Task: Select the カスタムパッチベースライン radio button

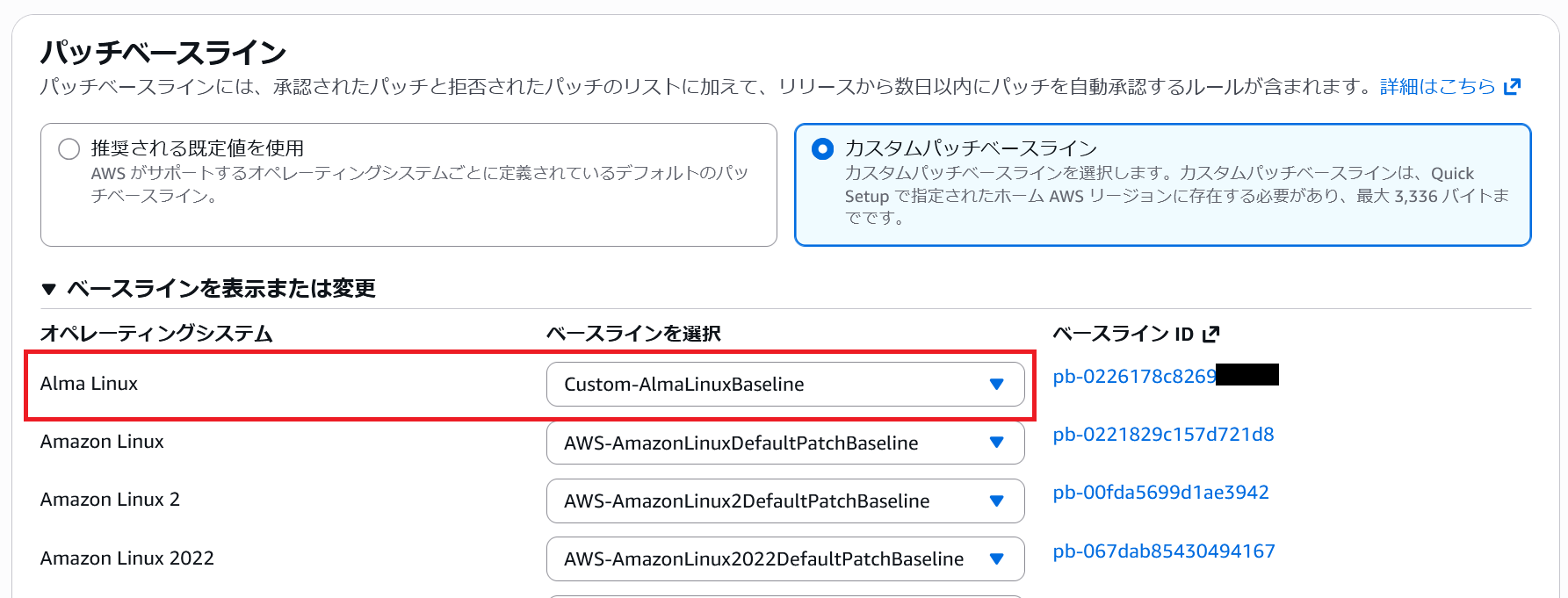Action: coord(822,148)
